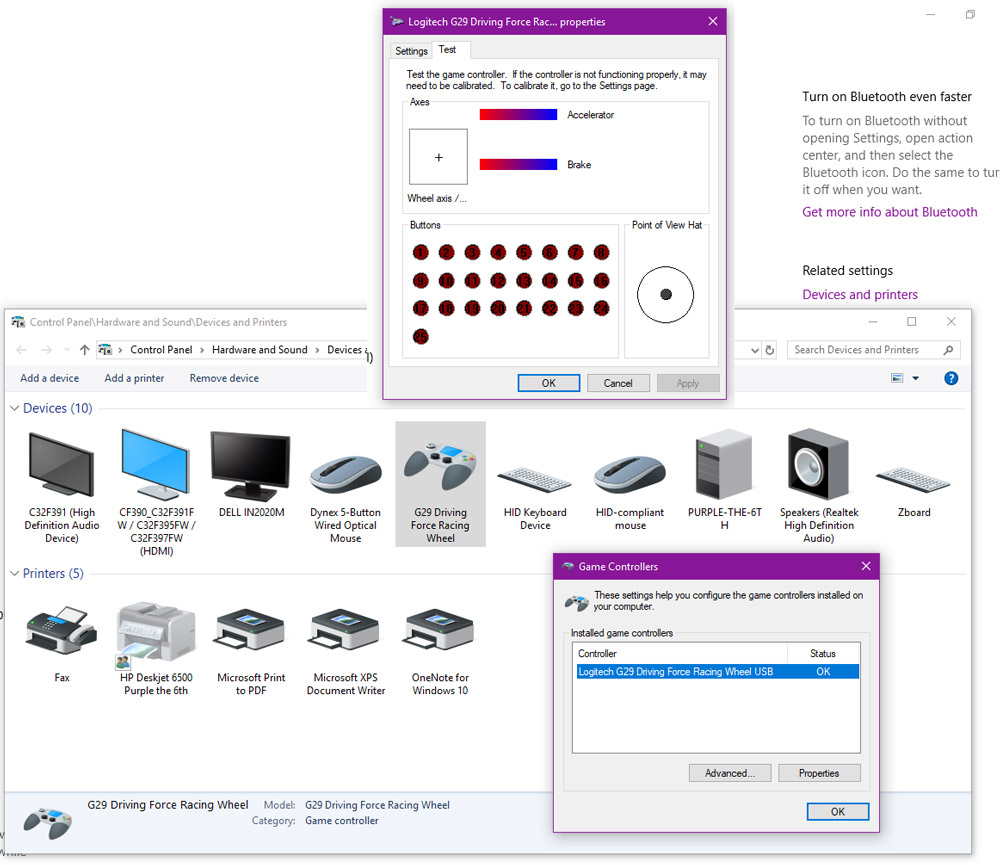Select the OneNote for Windows 10 printer icon

click(440, 630)
